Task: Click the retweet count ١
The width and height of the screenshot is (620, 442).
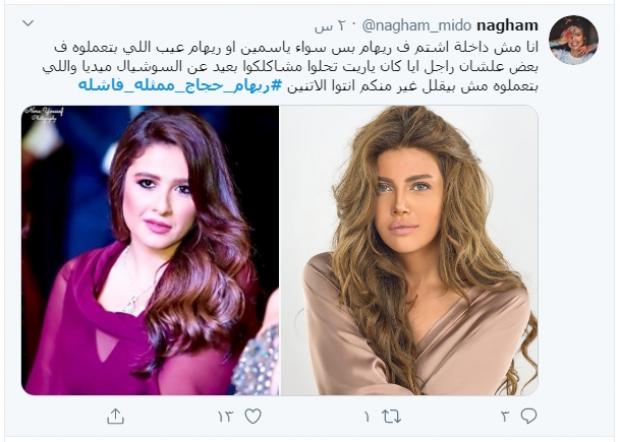Action: click(x=367, y=417)
